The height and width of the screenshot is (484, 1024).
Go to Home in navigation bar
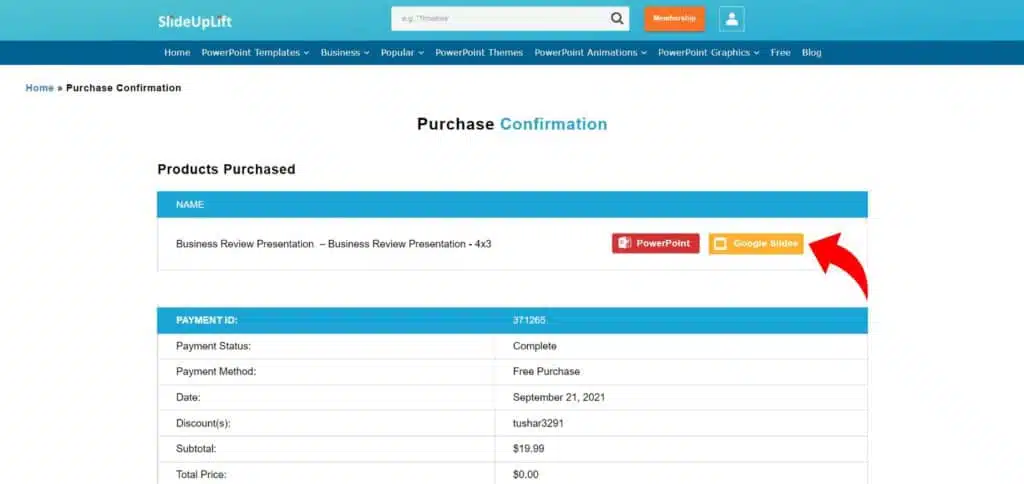tap(177, 53)
